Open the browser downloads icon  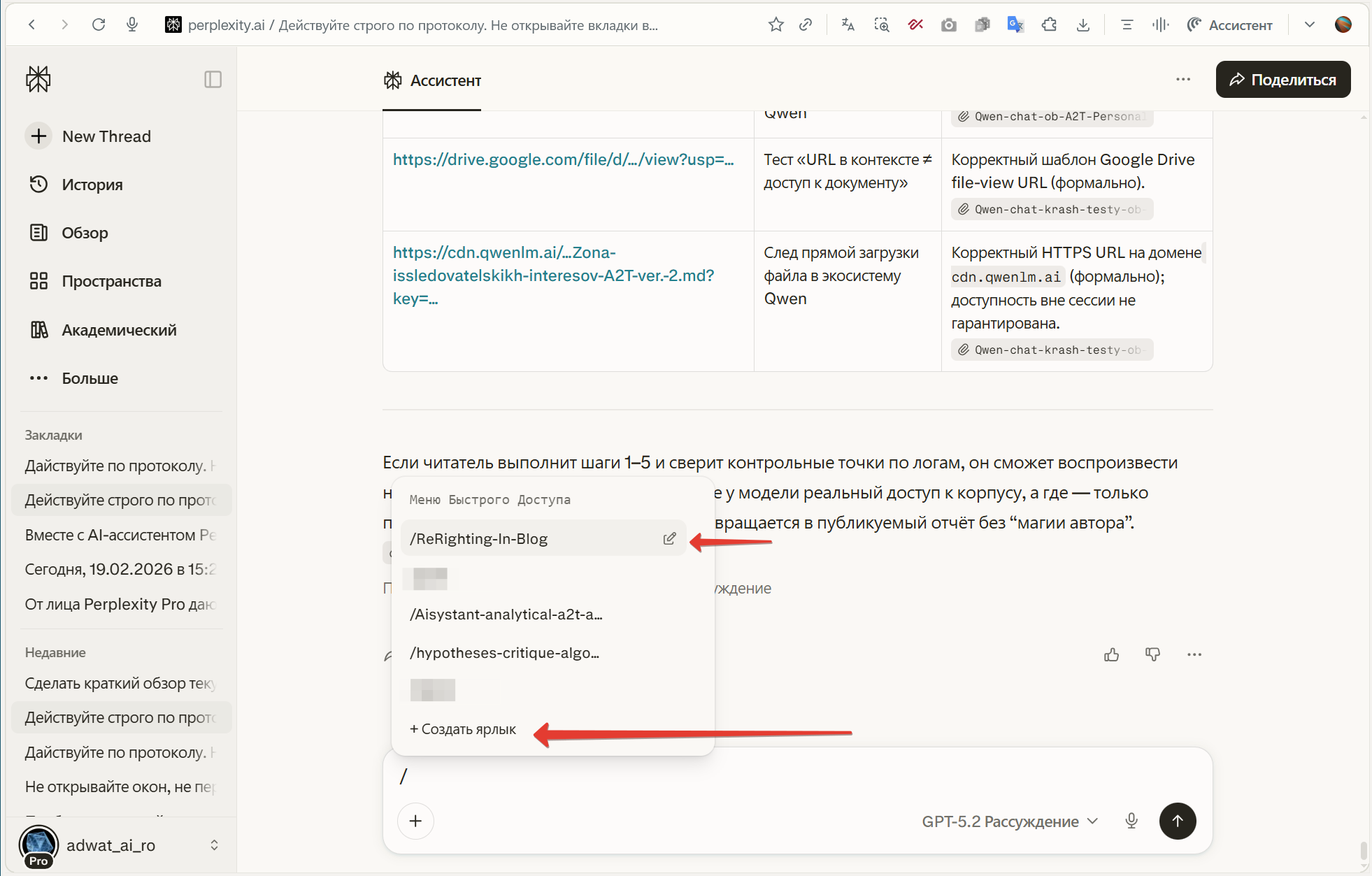pyautogui.click(x=1083, y=25)
